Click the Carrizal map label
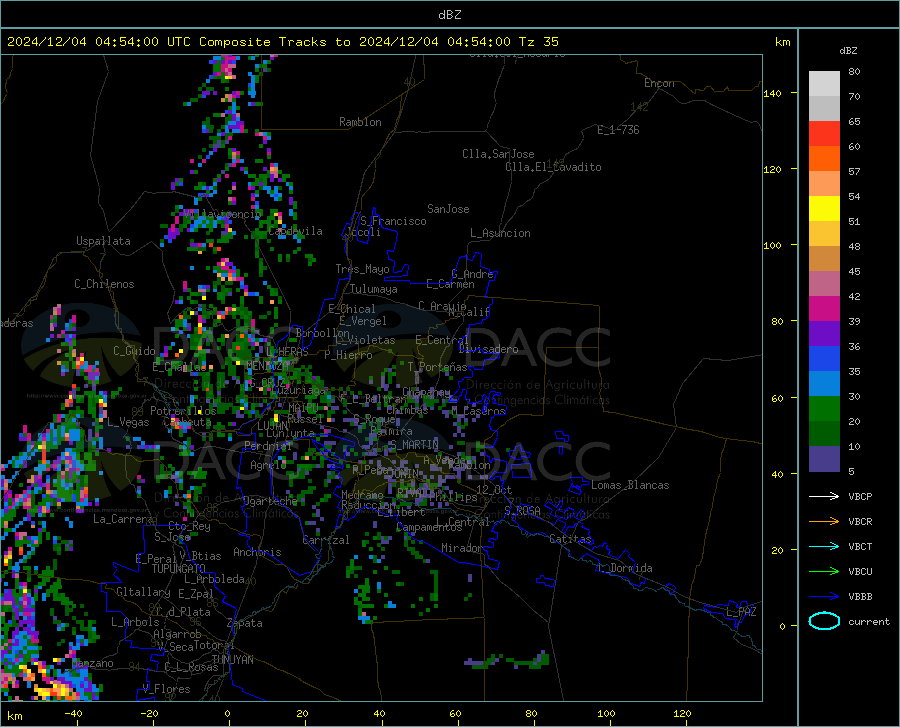The image size is (900, 727). pos(326,540)
